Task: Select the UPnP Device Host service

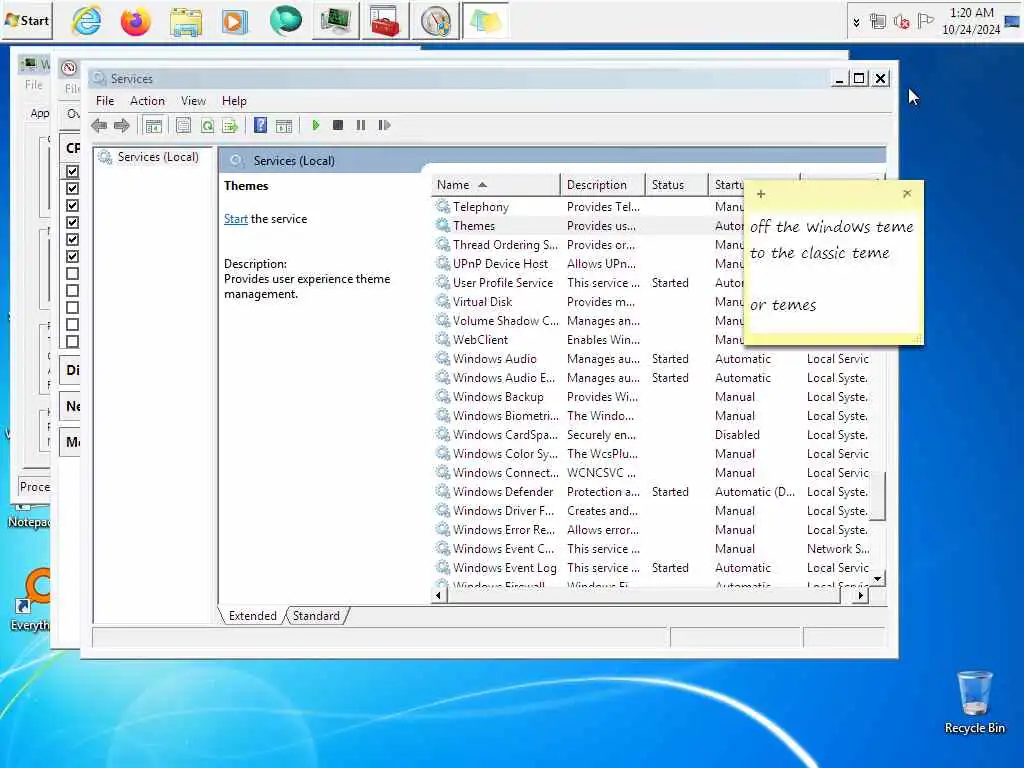Action: 588,264
